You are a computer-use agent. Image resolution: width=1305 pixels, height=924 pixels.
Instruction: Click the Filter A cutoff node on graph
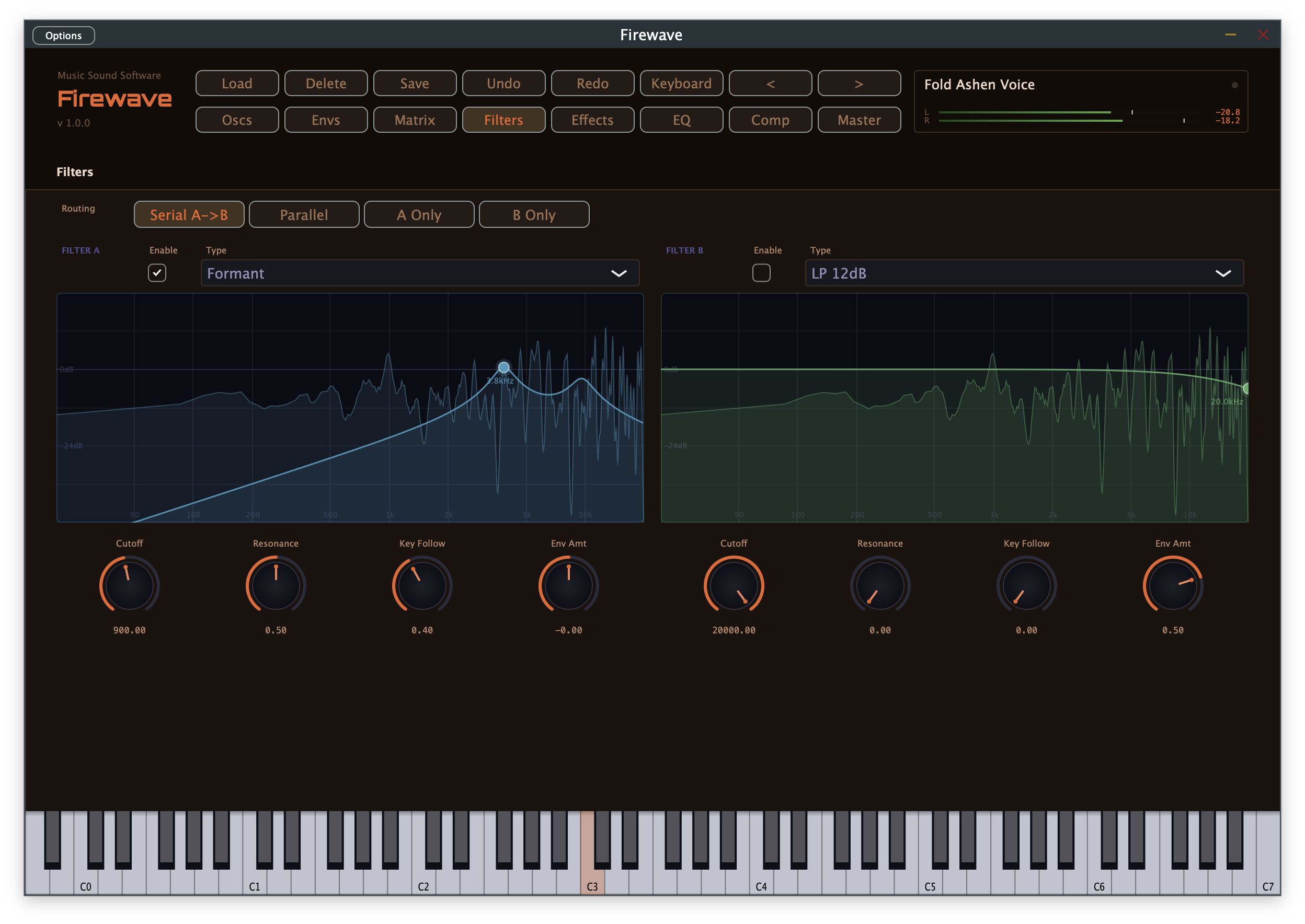coord(503,367)
